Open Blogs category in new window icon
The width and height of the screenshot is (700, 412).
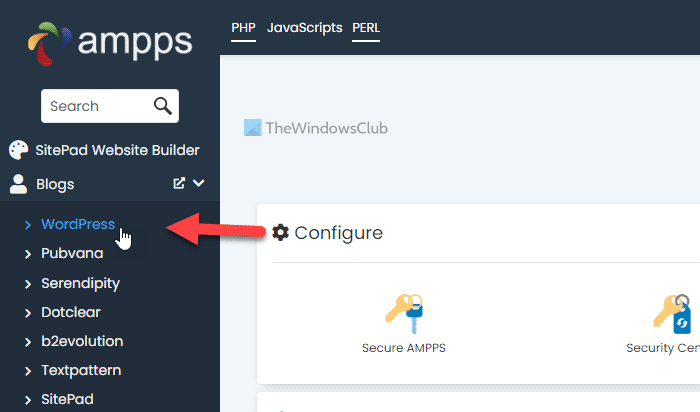click(179, 183)
